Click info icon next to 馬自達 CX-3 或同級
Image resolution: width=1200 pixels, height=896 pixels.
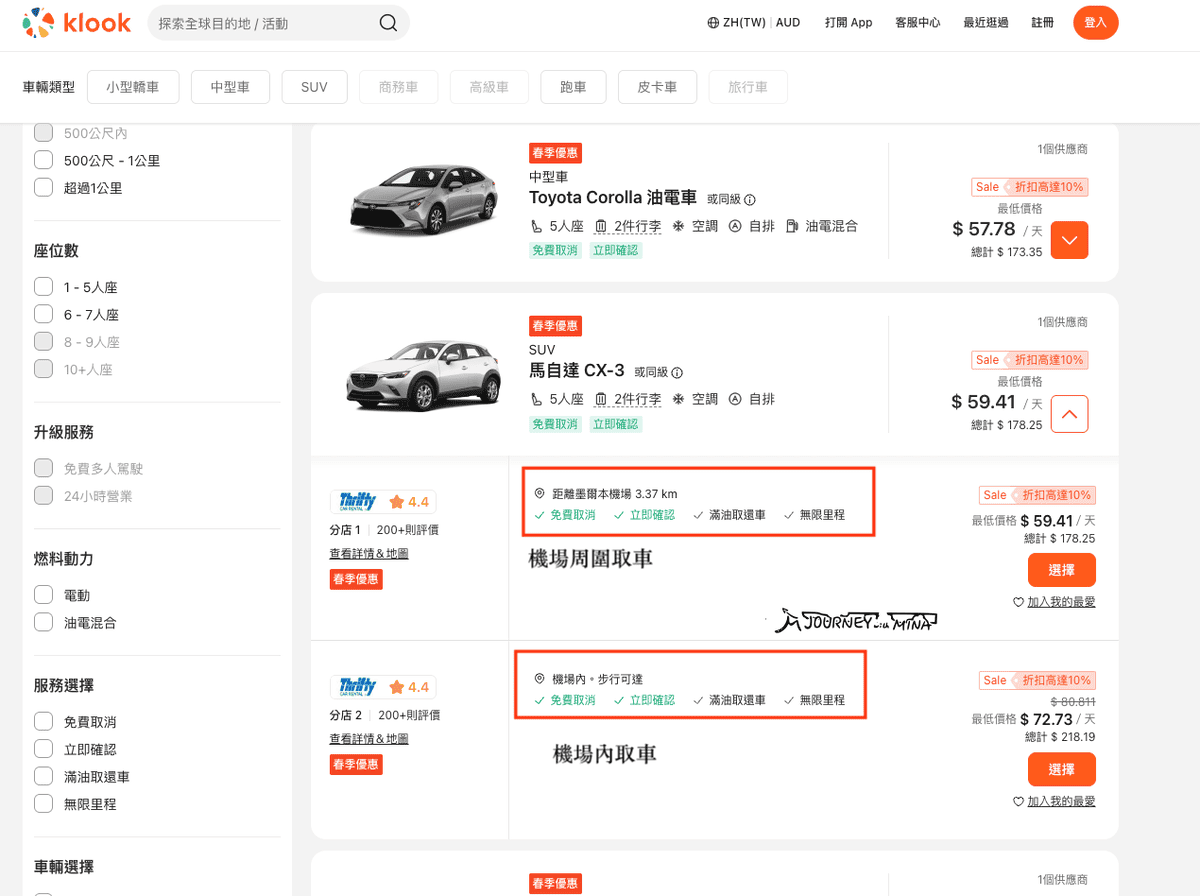pos(677,373)
